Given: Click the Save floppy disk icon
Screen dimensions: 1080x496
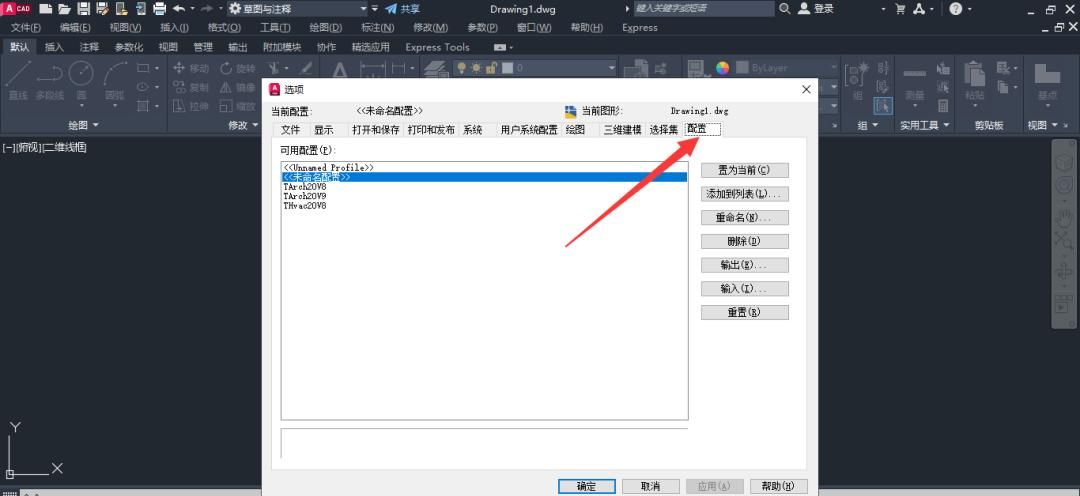Looking at the screenshot, I should (84, 9).
